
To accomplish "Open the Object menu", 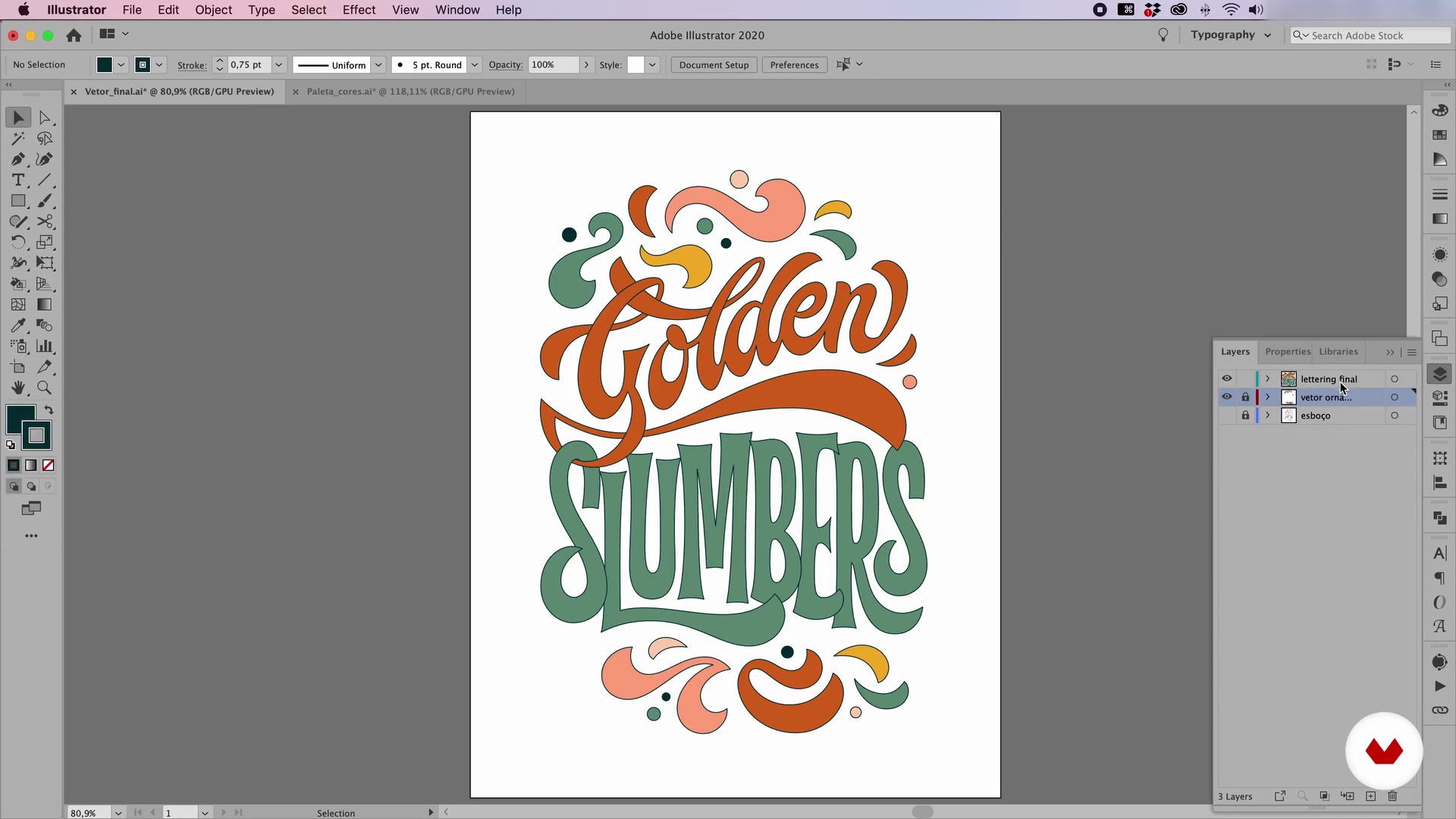I will [x=213, y=10].
